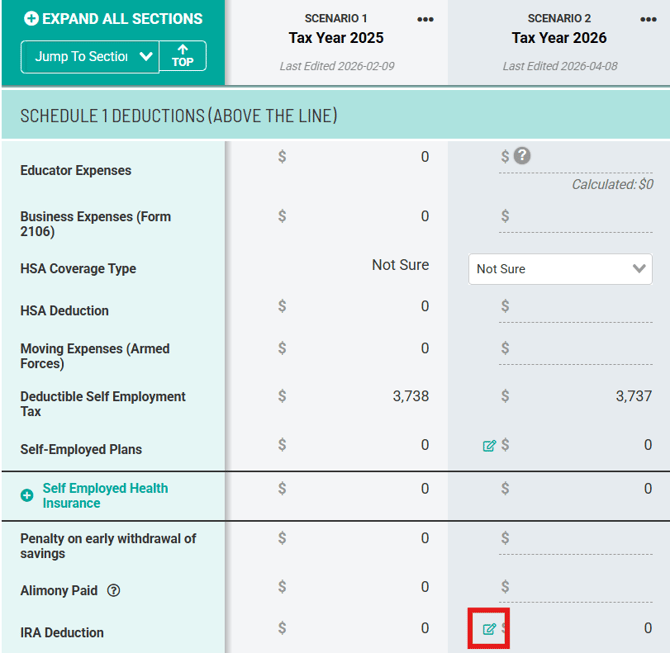Open HSA Coverage Type dropdown in Scenario 2

pos(560,269)
